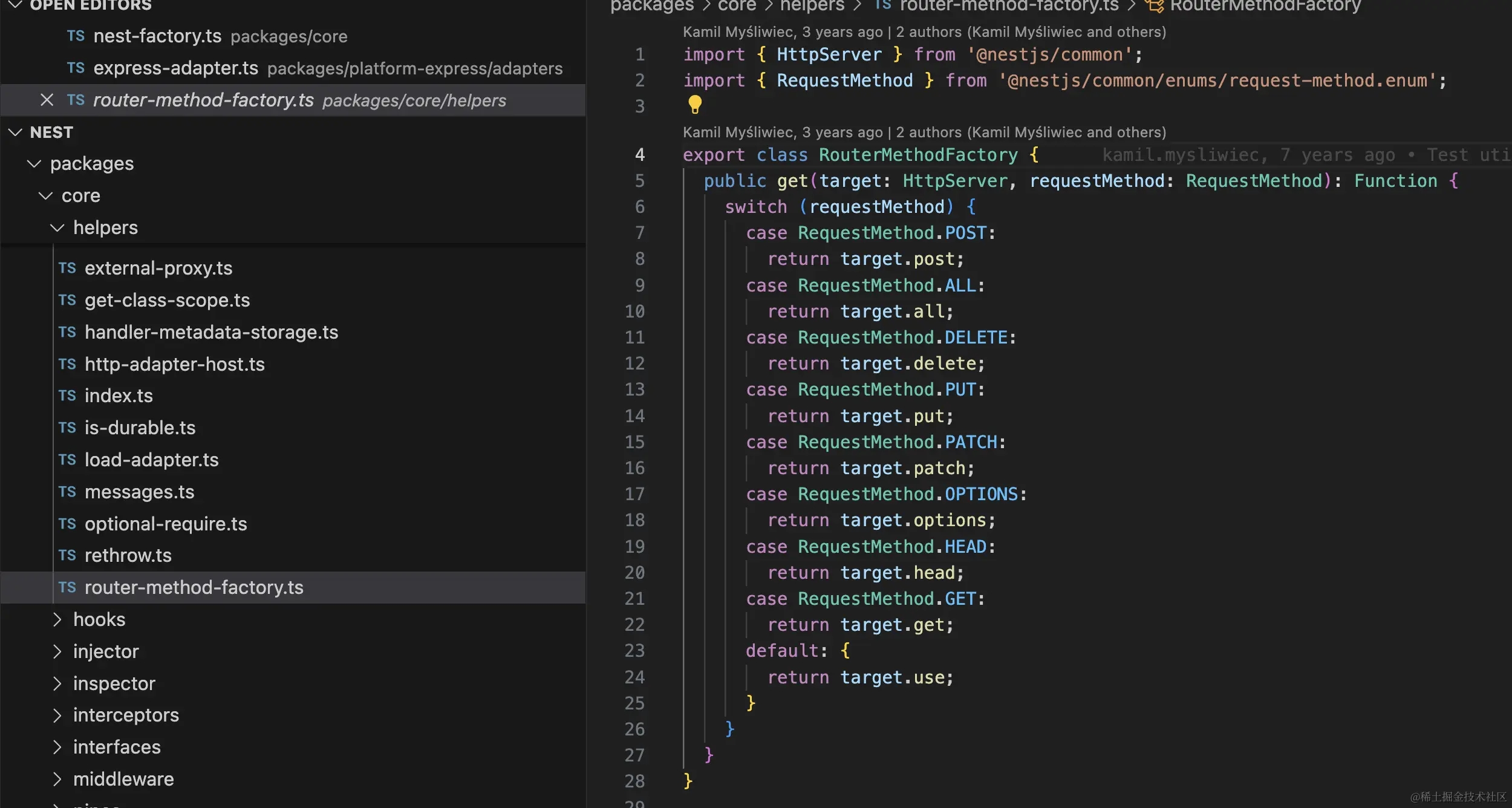Click the RouterMethodFactory class symbol icon in breadcrumb
Image resolution: width=1512 pixels, height=808 pixels.
click(x=1154, y=6)
